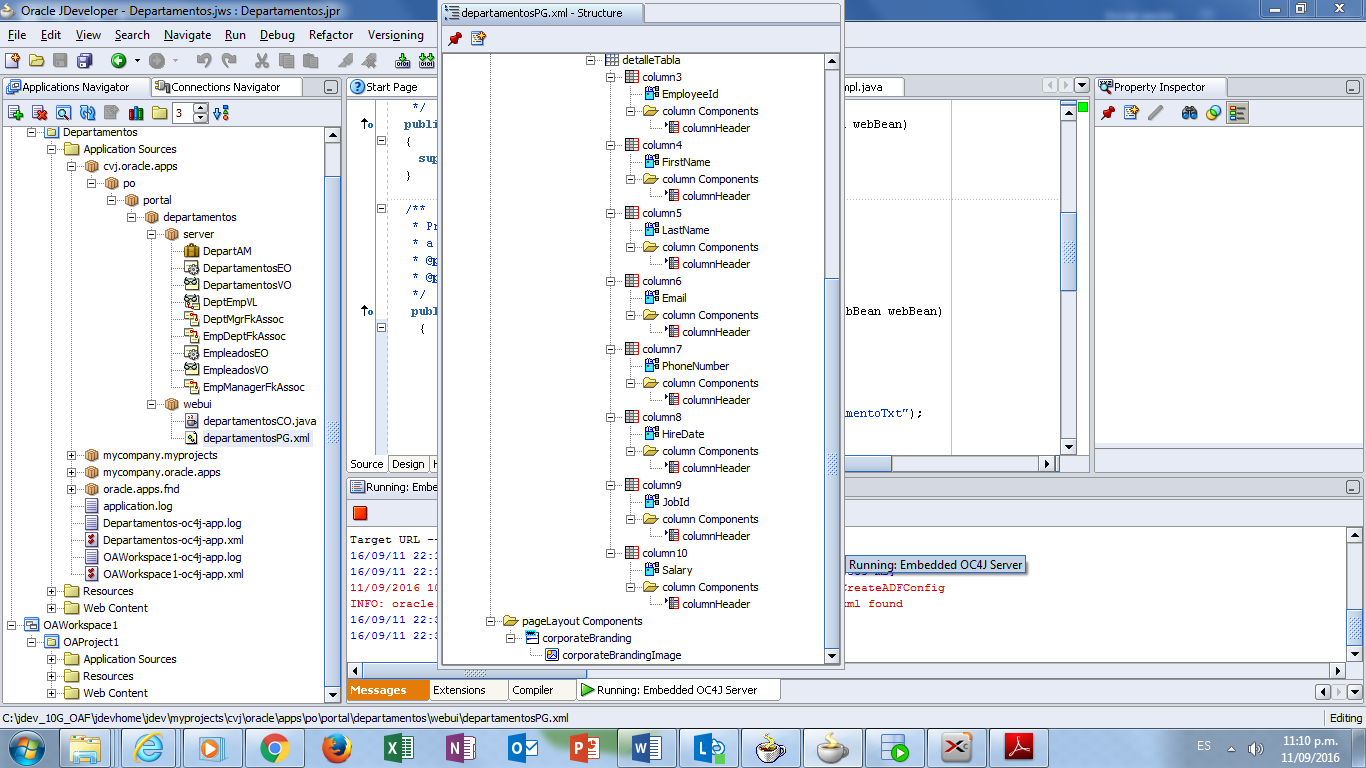Pin the Structure window with red pushpin
Screen dimensions: 1366x768
coord(455,39)
